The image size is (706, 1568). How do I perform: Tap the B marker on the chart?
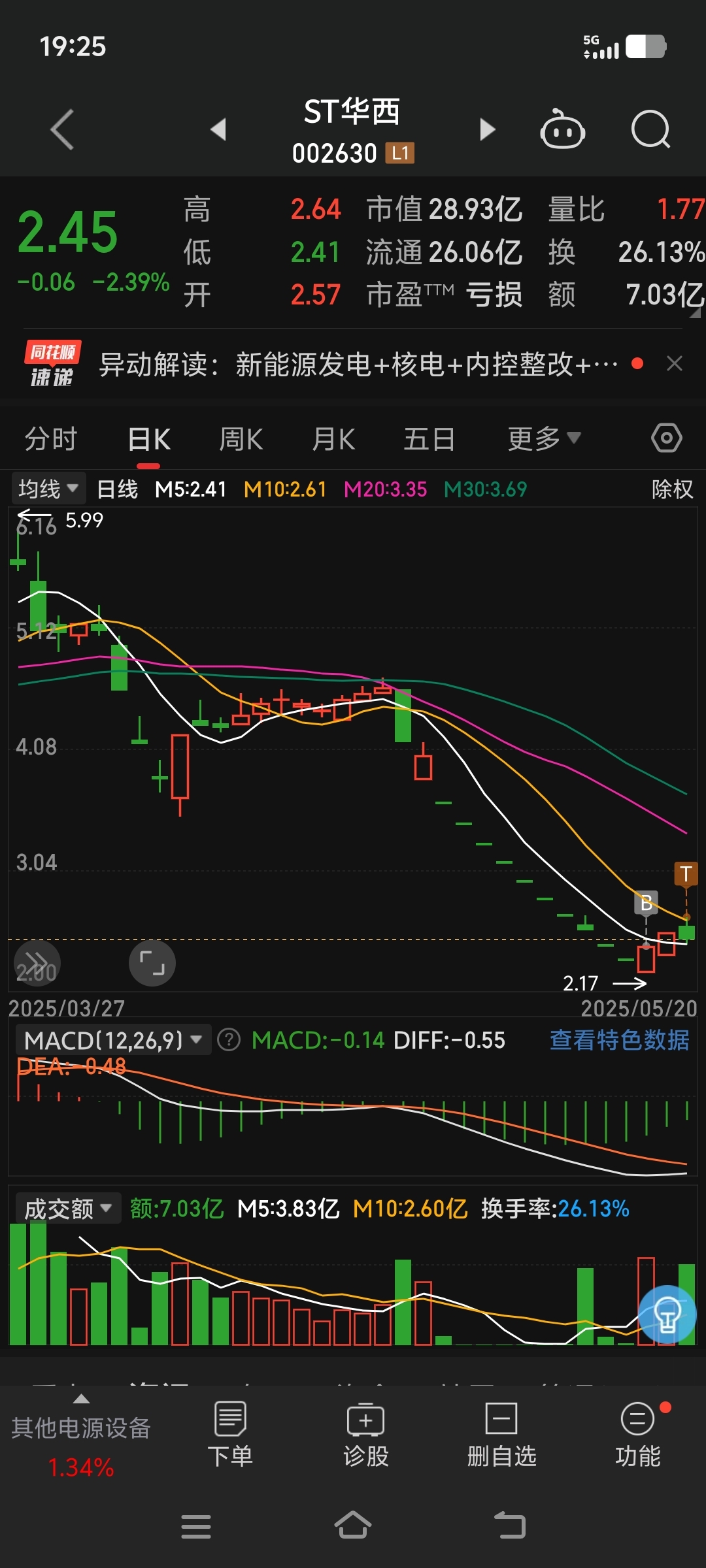click(x=646, y=903)
